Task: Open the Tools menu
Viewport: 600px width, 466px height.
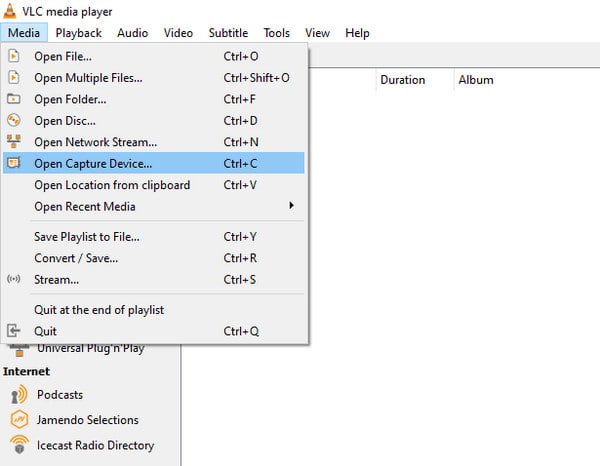Action: [276, 33]
